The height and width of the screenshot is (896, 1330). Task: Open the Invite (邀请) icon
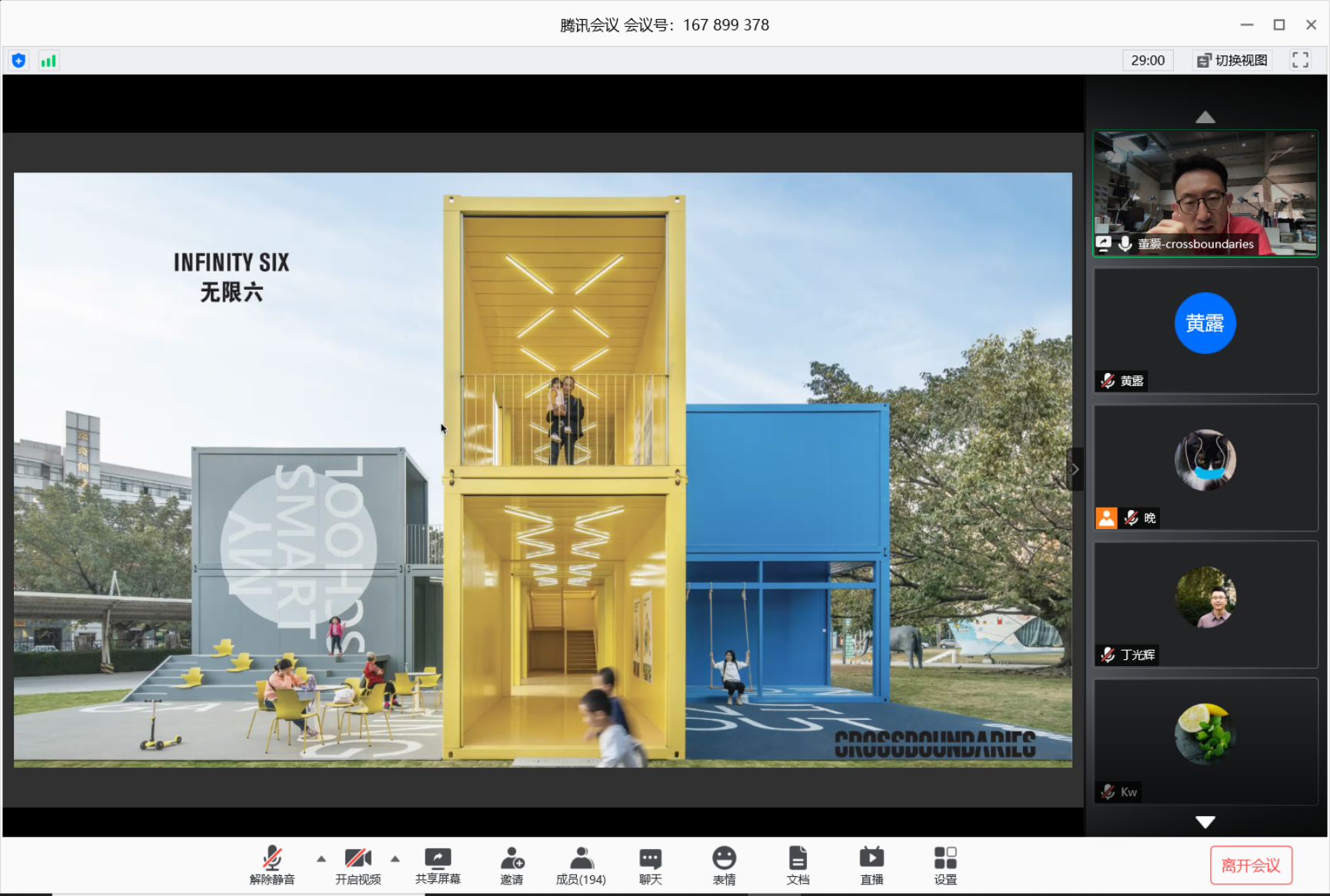(x=512, y=865)
